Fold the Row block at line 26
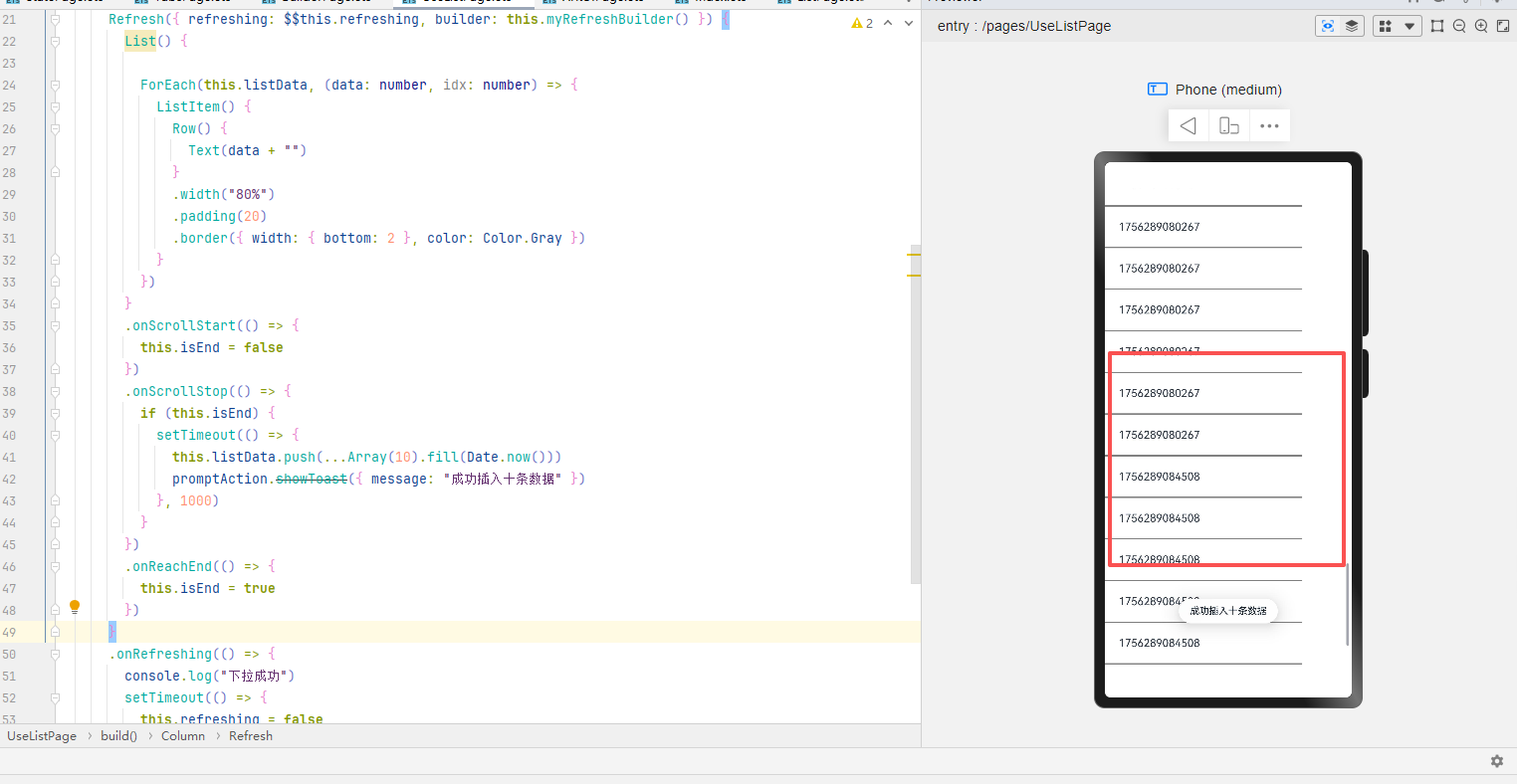The image size is (1517, 784). coord(55,129)
